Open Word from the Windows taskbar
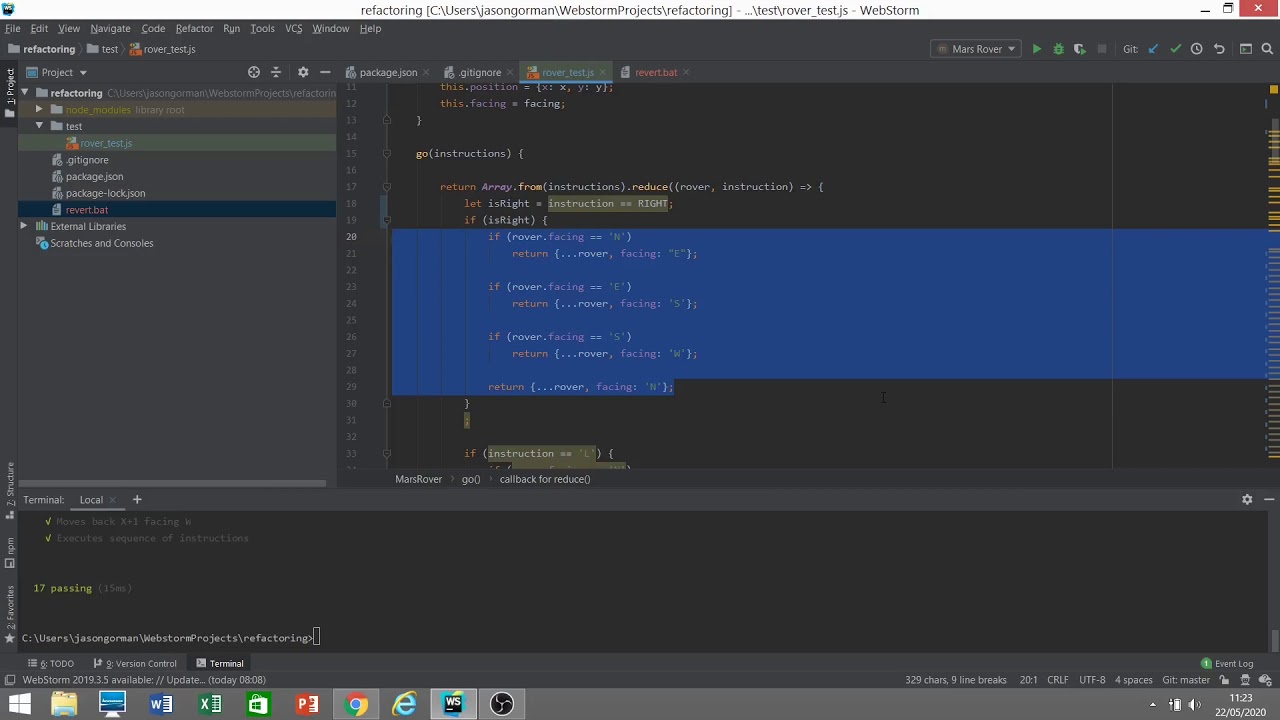Viewport: 1280px width, 720px height. click(161, 704)
